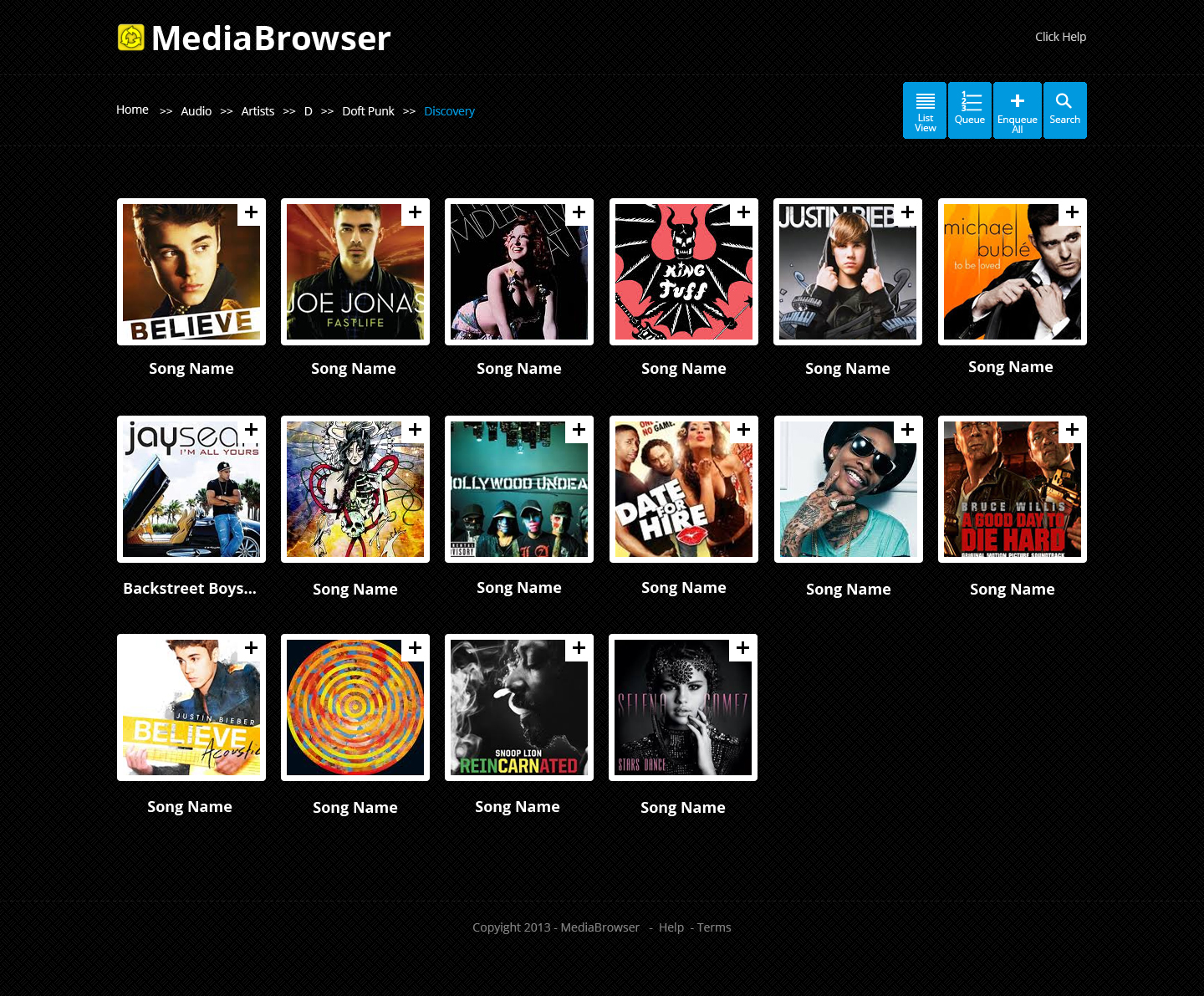1204x996 pixels.
Task: Select the Selena Gomez Stars Dance cover
Action: pyautogui.click(x=683, y=707)
